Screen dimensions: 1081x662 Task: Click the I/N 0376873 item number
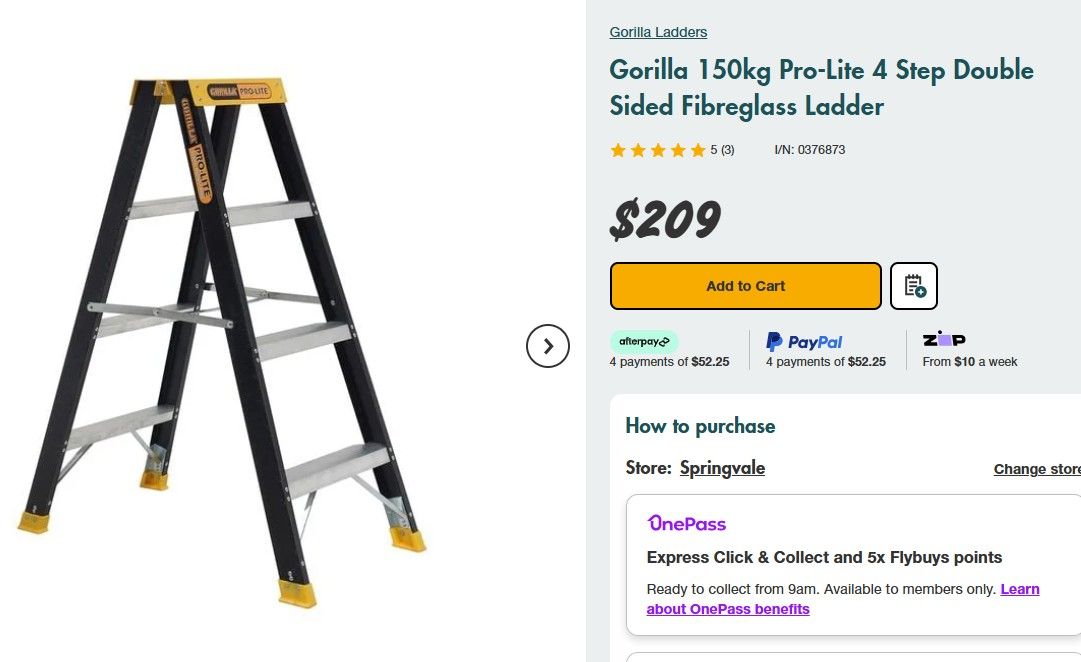(810, 149)
